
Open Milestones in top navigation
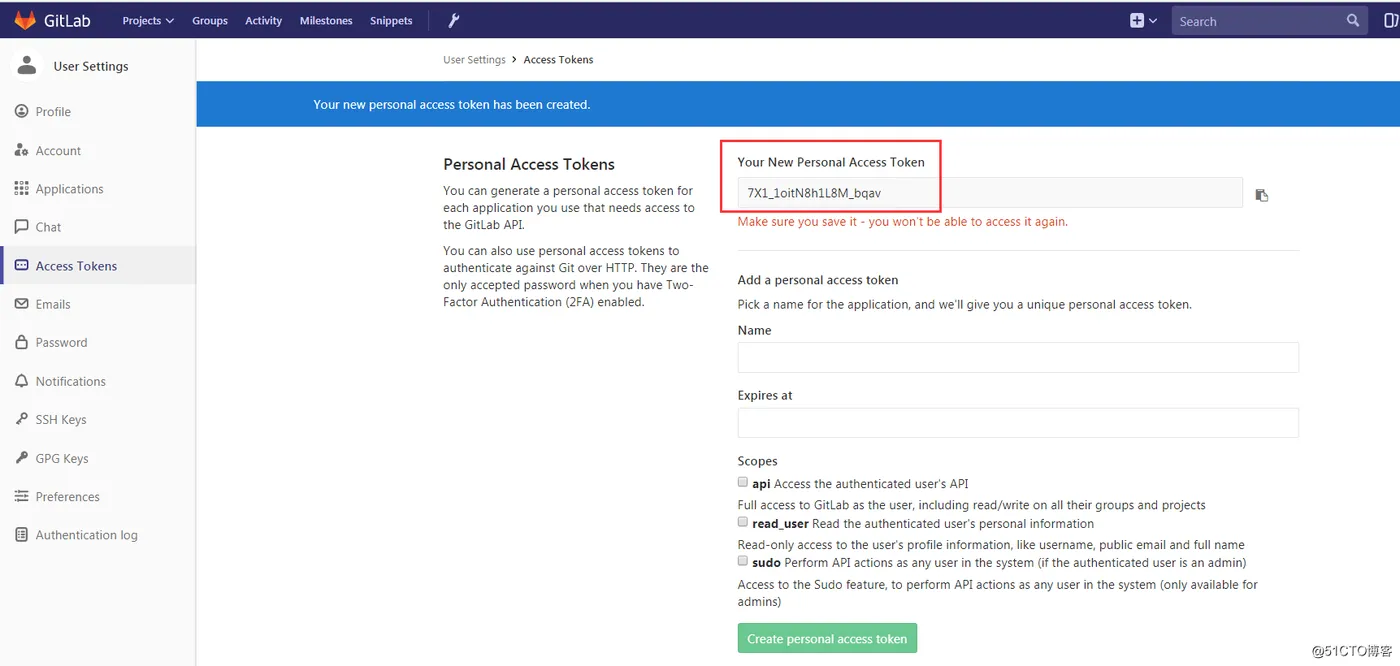(326, 20)
